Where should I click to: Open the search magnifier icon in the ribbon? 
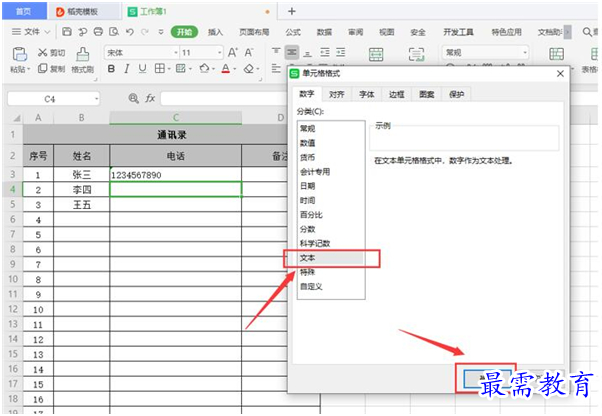(587, 32)
